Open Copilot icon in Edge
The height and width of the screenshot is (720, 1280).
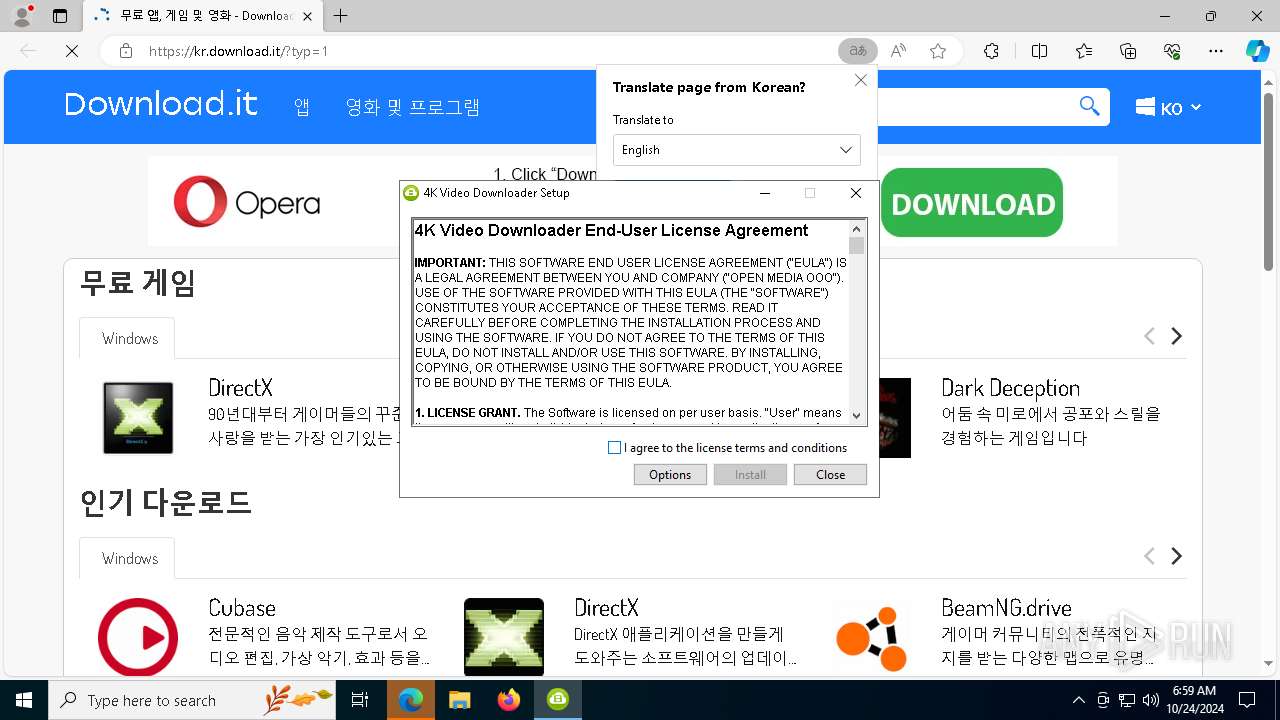point(1257,51)
